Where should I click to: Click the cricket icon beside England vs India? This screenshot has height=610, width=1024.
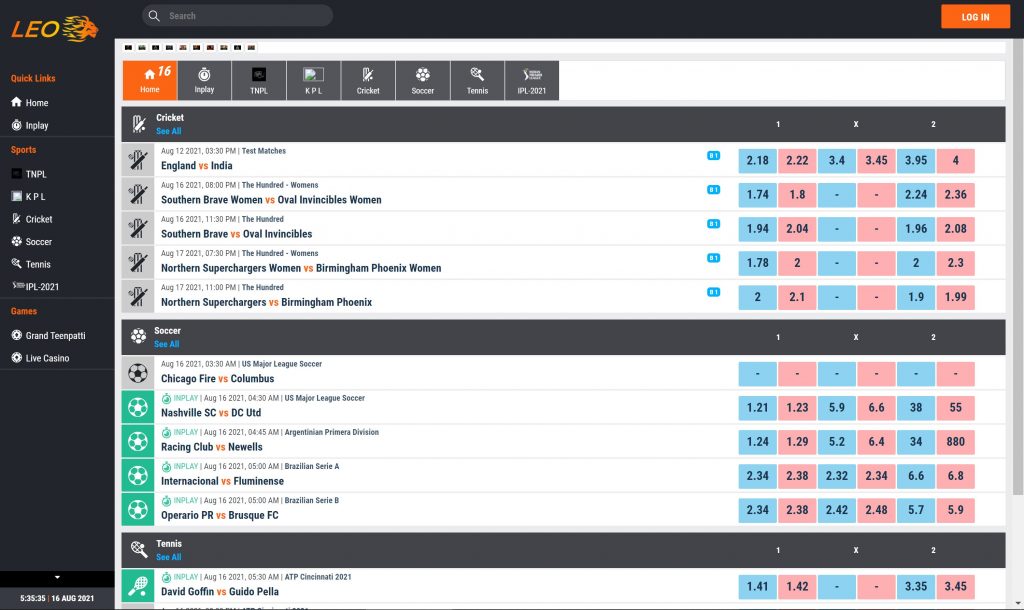pyautogui.click(x=138, y=160)
